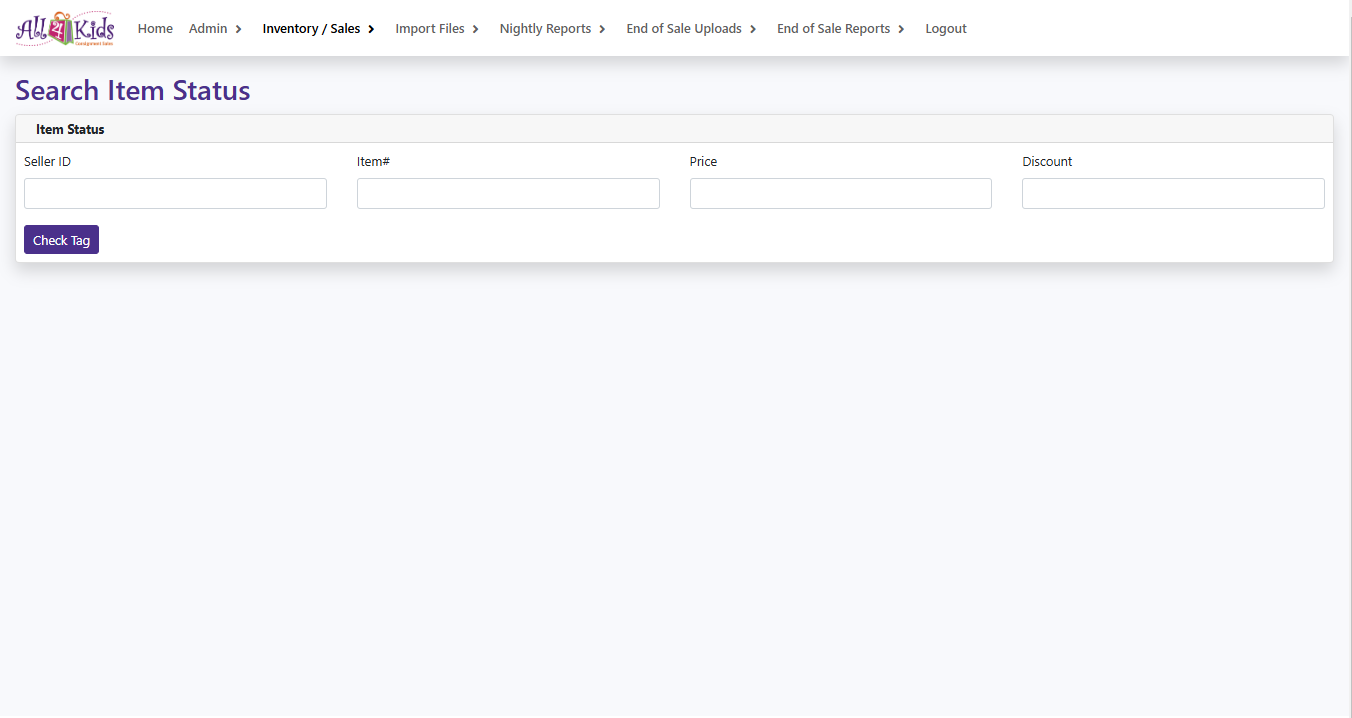1352x718 pixels.
Task: Open the Admin menu
Action: tap(208, 29)
